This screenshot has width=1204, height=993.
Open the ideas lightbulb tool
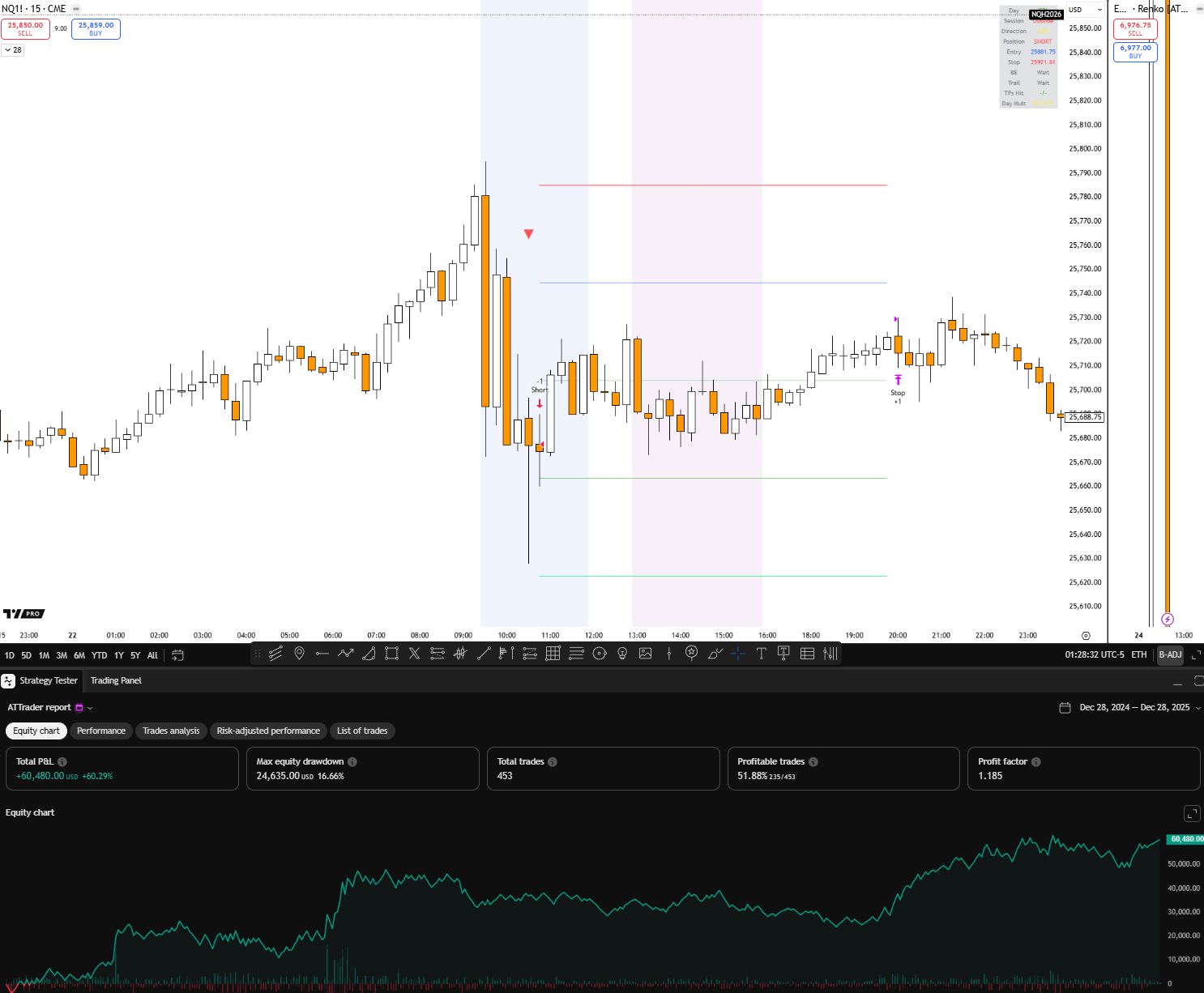621,654
